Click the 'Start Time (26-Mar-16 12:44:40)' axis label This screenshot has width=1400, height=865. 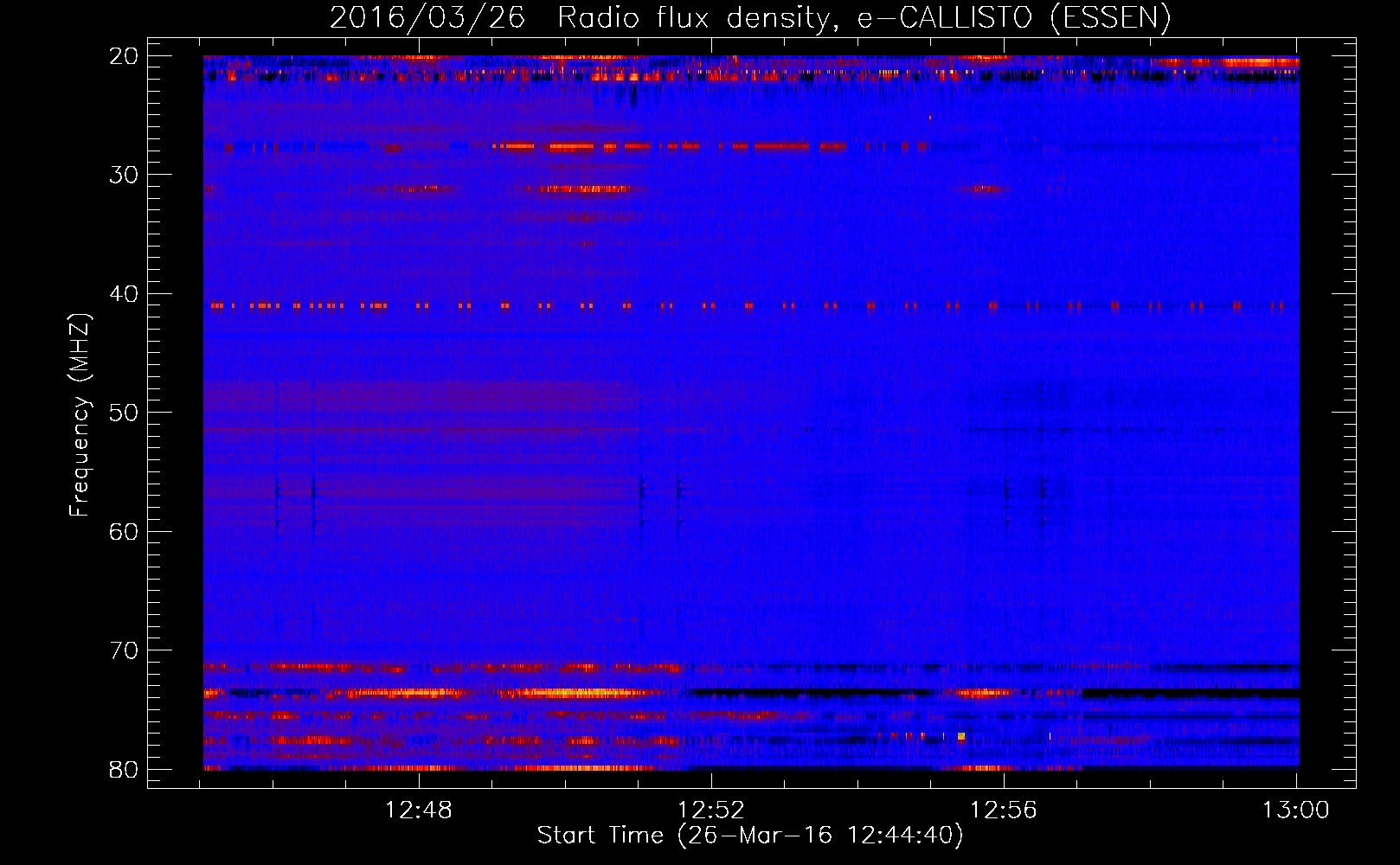(x=750, y=836)
